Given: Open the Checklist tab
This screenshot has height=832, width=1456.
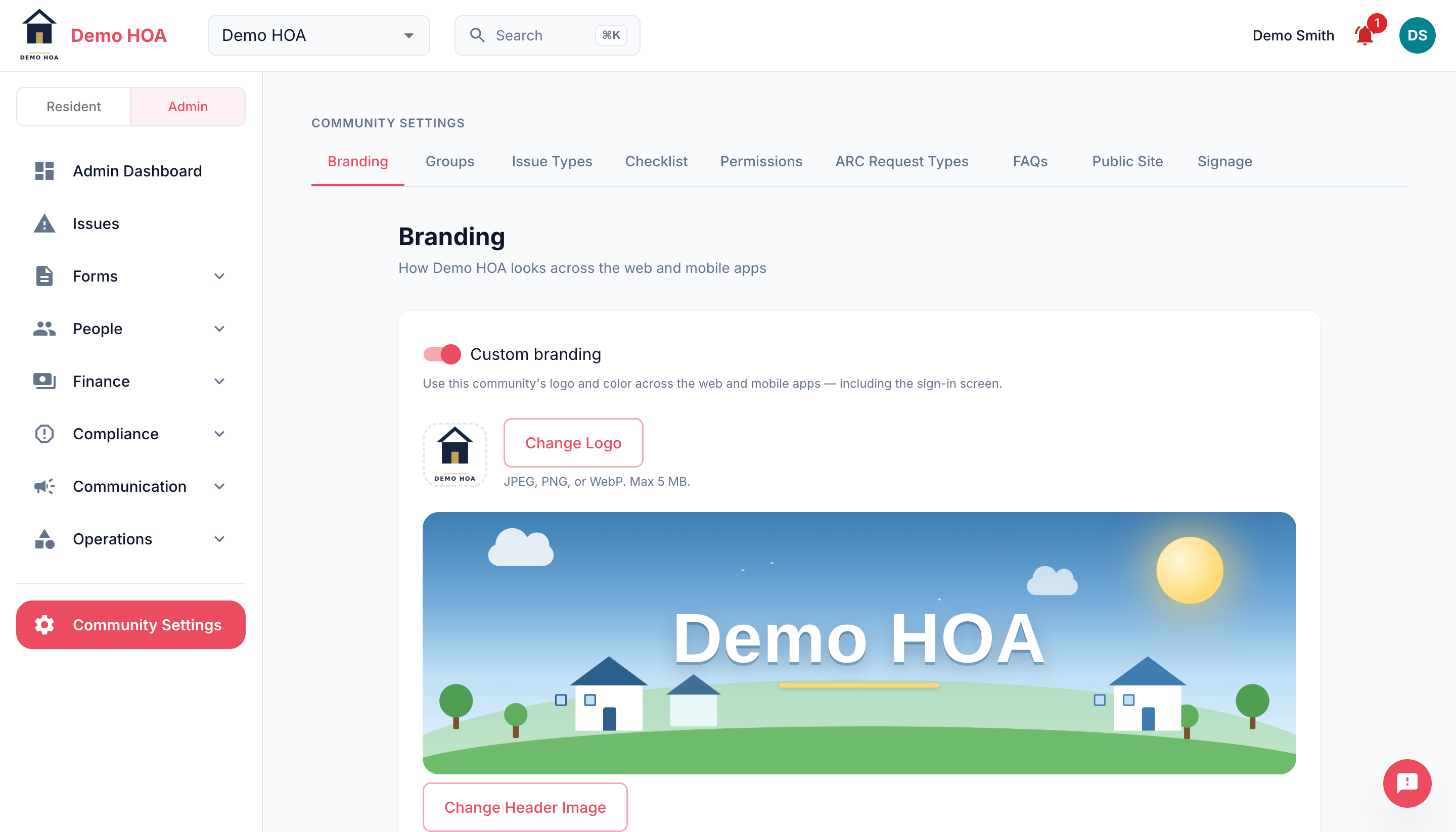Looking at the screenshot, I should tap(657, 161).
